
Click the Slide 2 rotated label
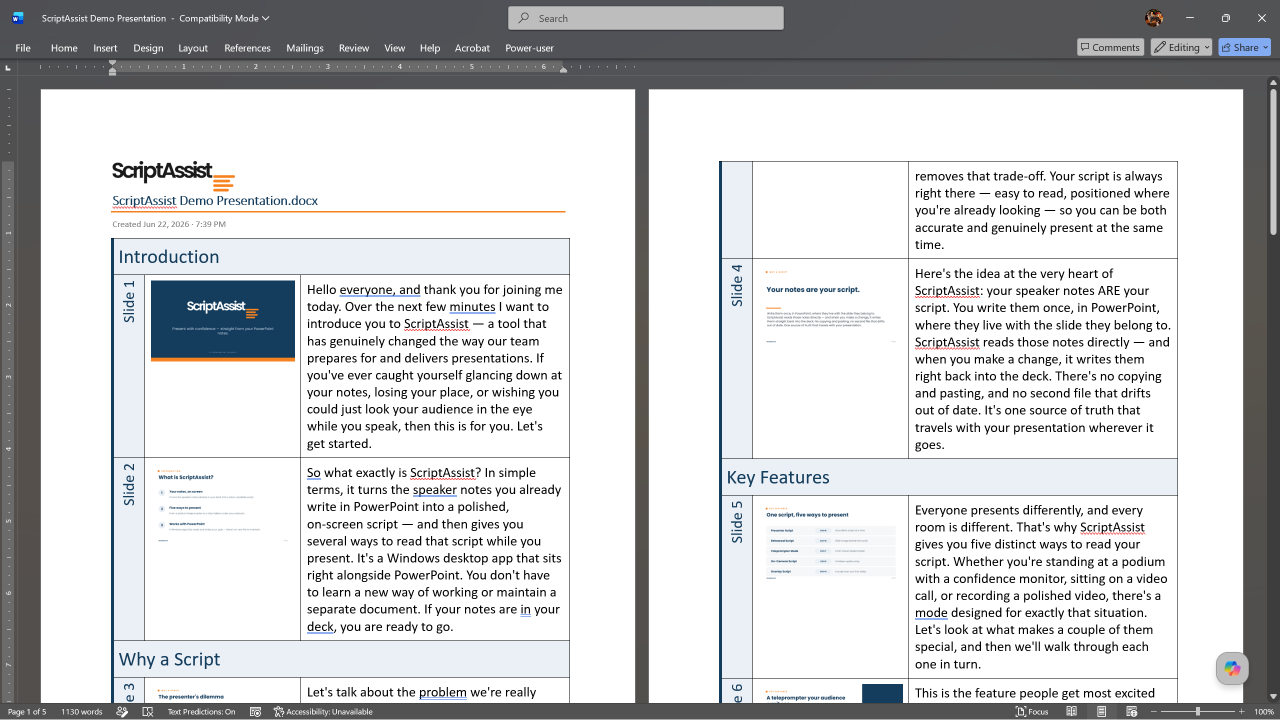coord(129,484)
